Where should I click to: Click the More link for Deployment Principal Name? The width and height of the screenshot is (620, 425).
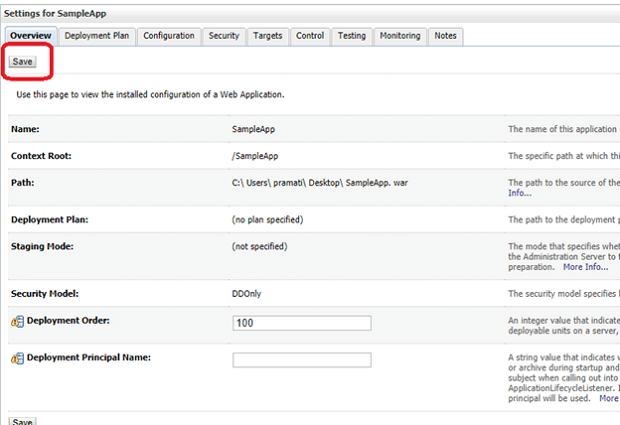(x=609, y=398)
